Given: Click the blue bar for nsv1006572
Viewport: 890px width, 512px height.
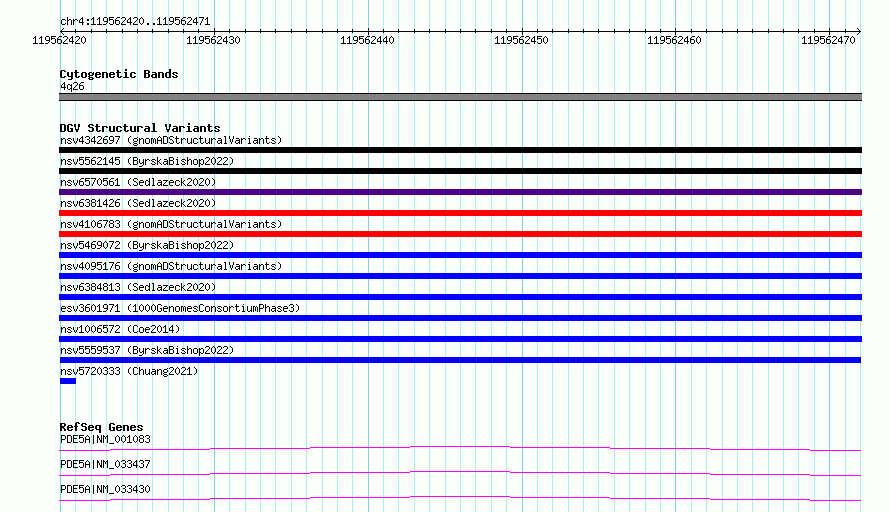Looking at the screenshot, I should pos(460,339).
